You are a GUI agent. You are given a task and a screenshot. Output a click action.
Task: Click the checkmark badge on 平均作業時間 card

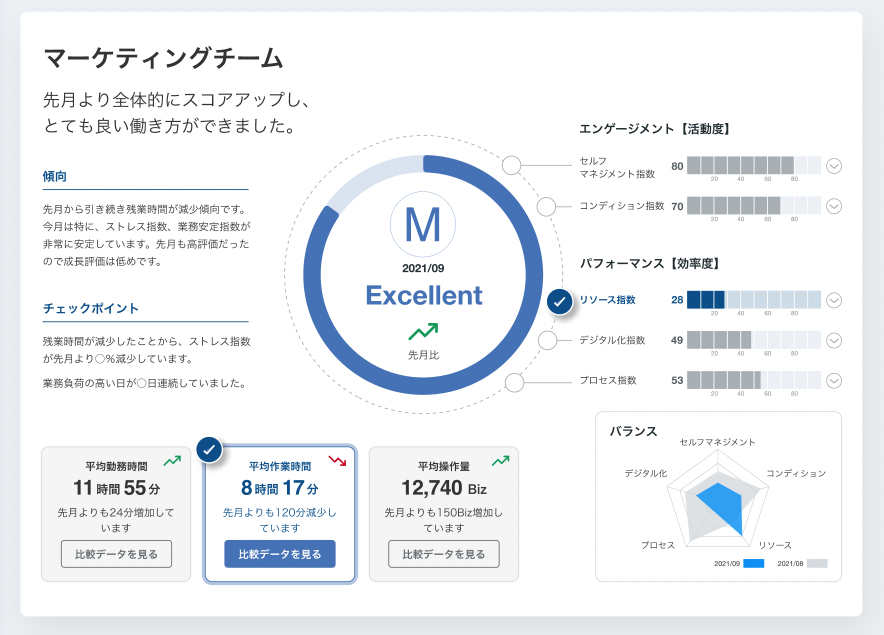pos(209,451)
